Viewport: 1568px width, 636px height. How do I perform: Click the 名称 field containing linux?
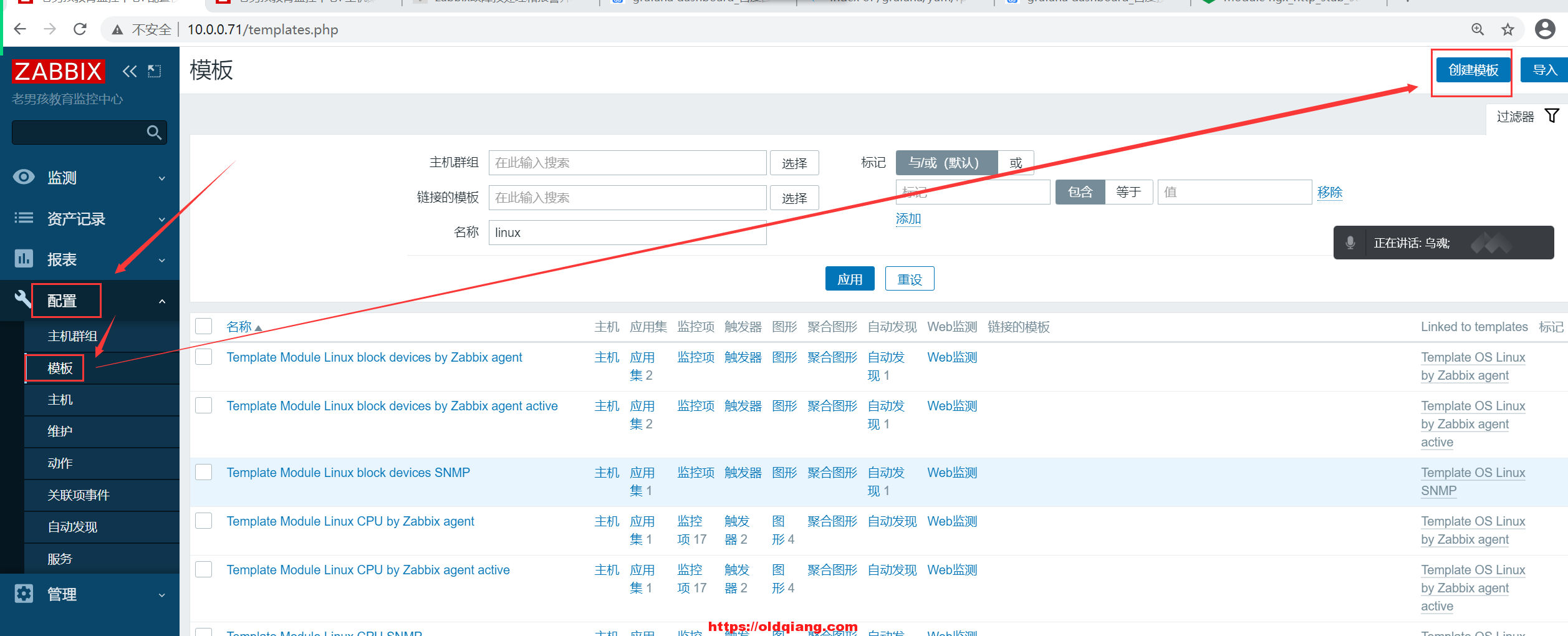[x=627, y=233]
